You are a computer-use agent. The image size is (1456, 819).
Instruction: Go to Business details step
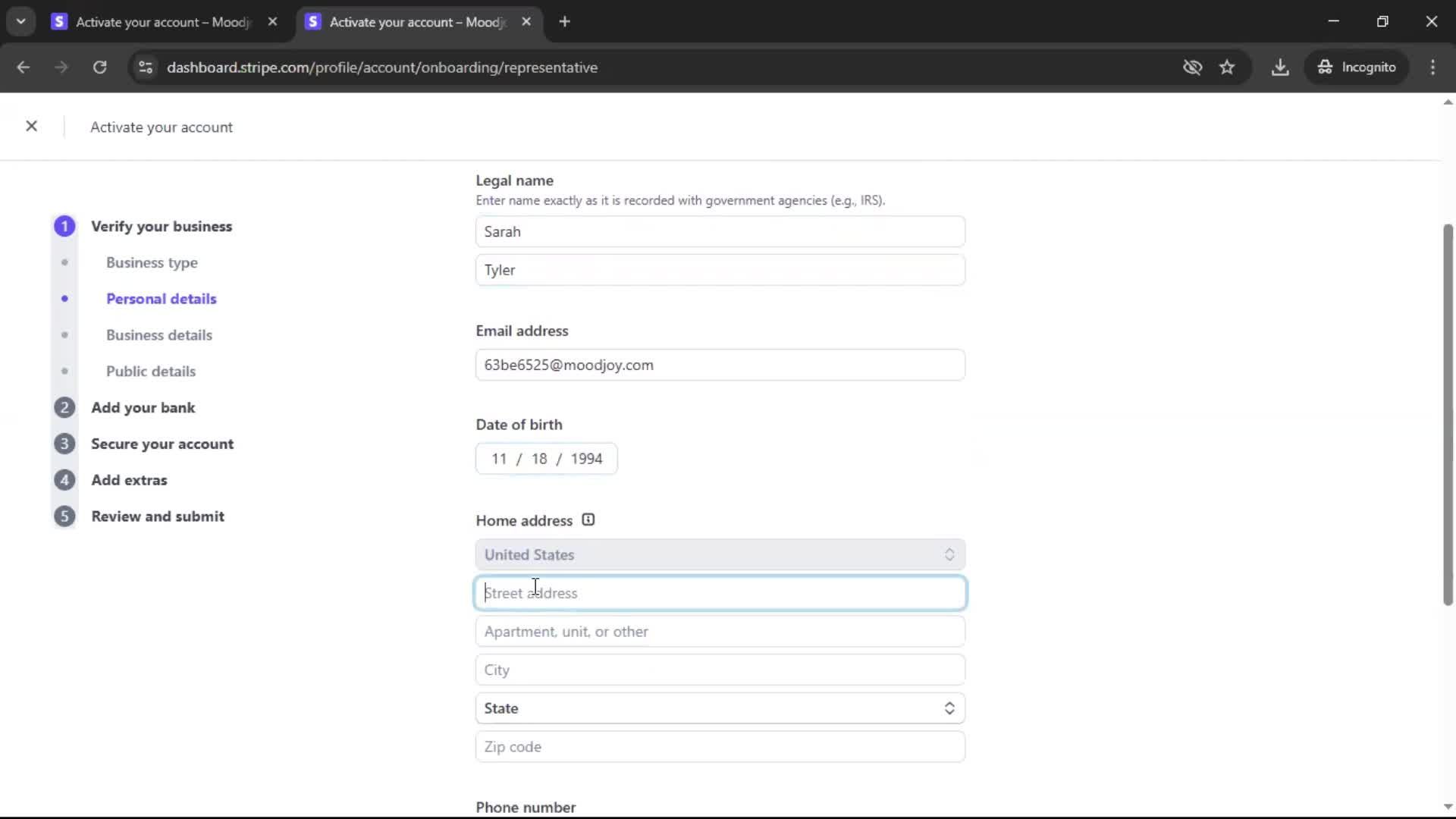(158, 335)
